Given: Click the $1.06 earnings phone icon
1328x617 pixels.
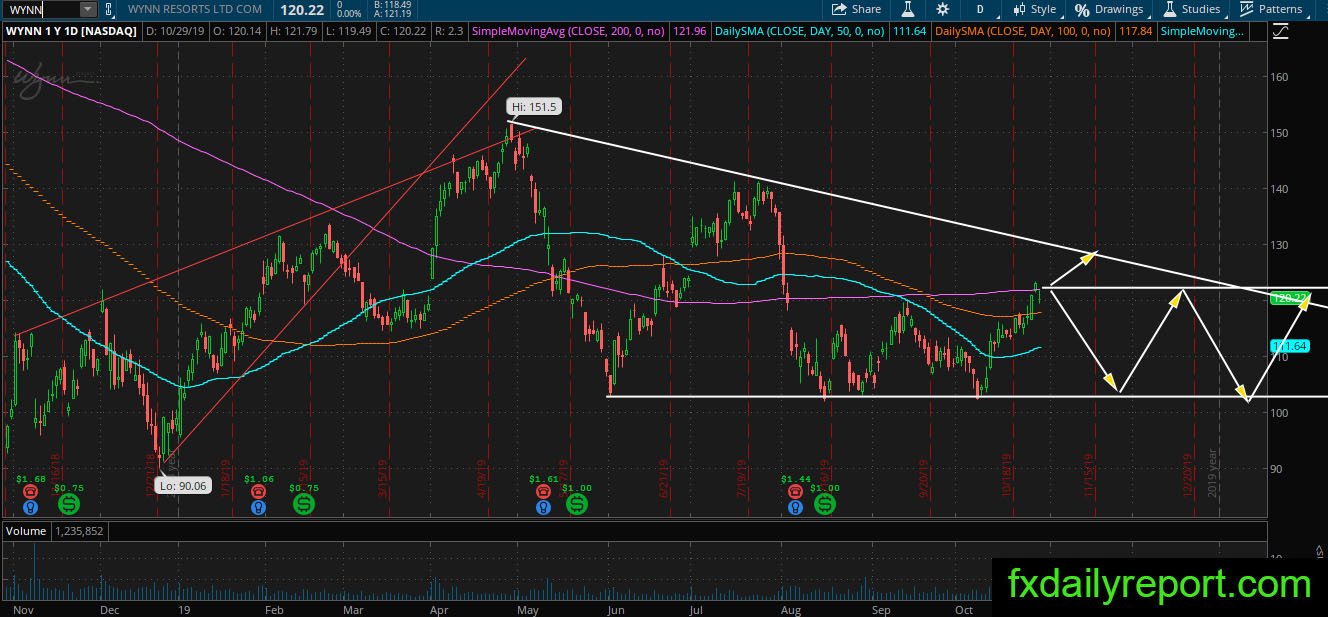Looking at the screenshot, I should tap(258, 494).
